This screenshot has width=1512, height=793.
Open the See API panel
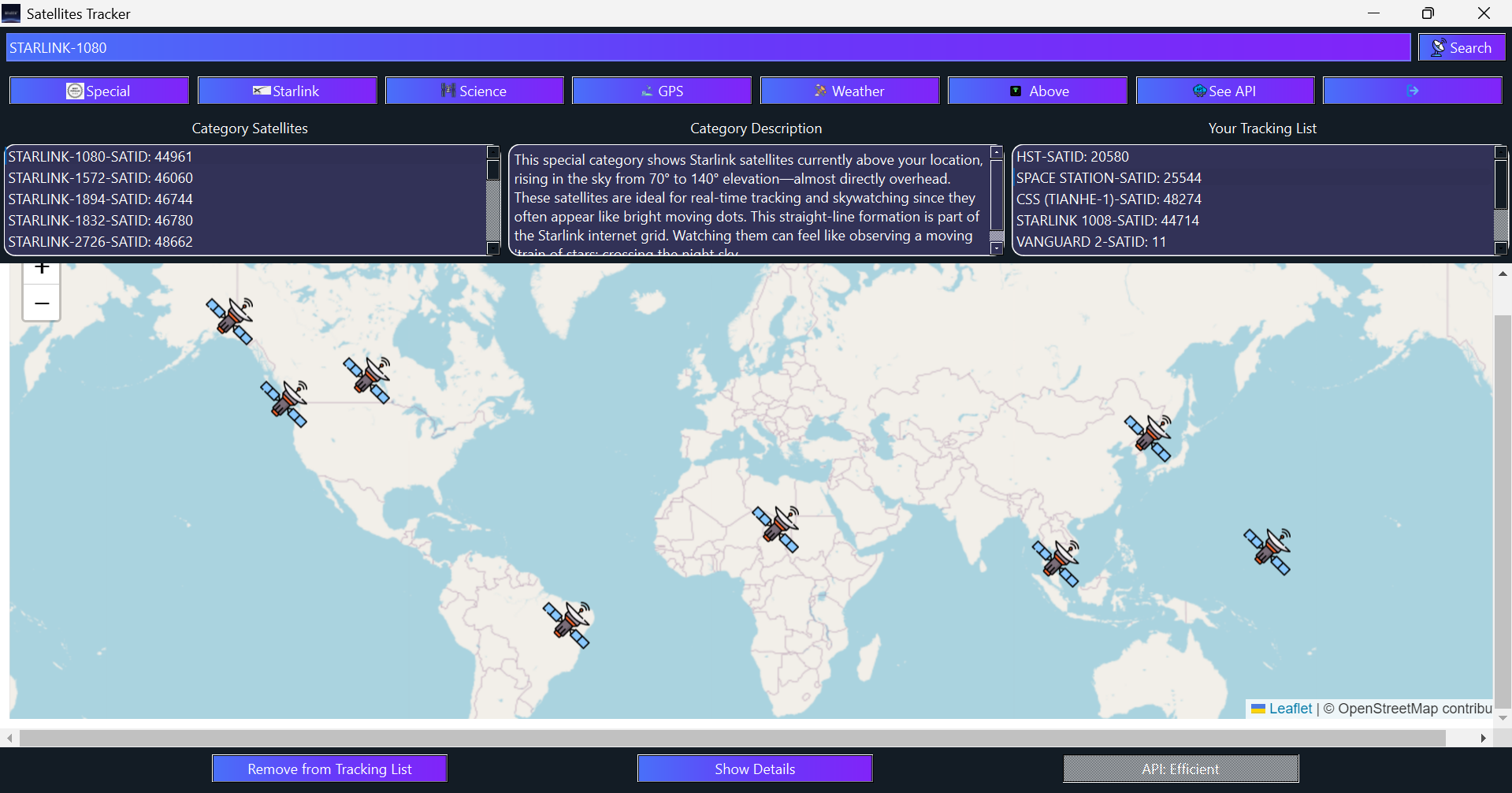(x=1224, y=90)
